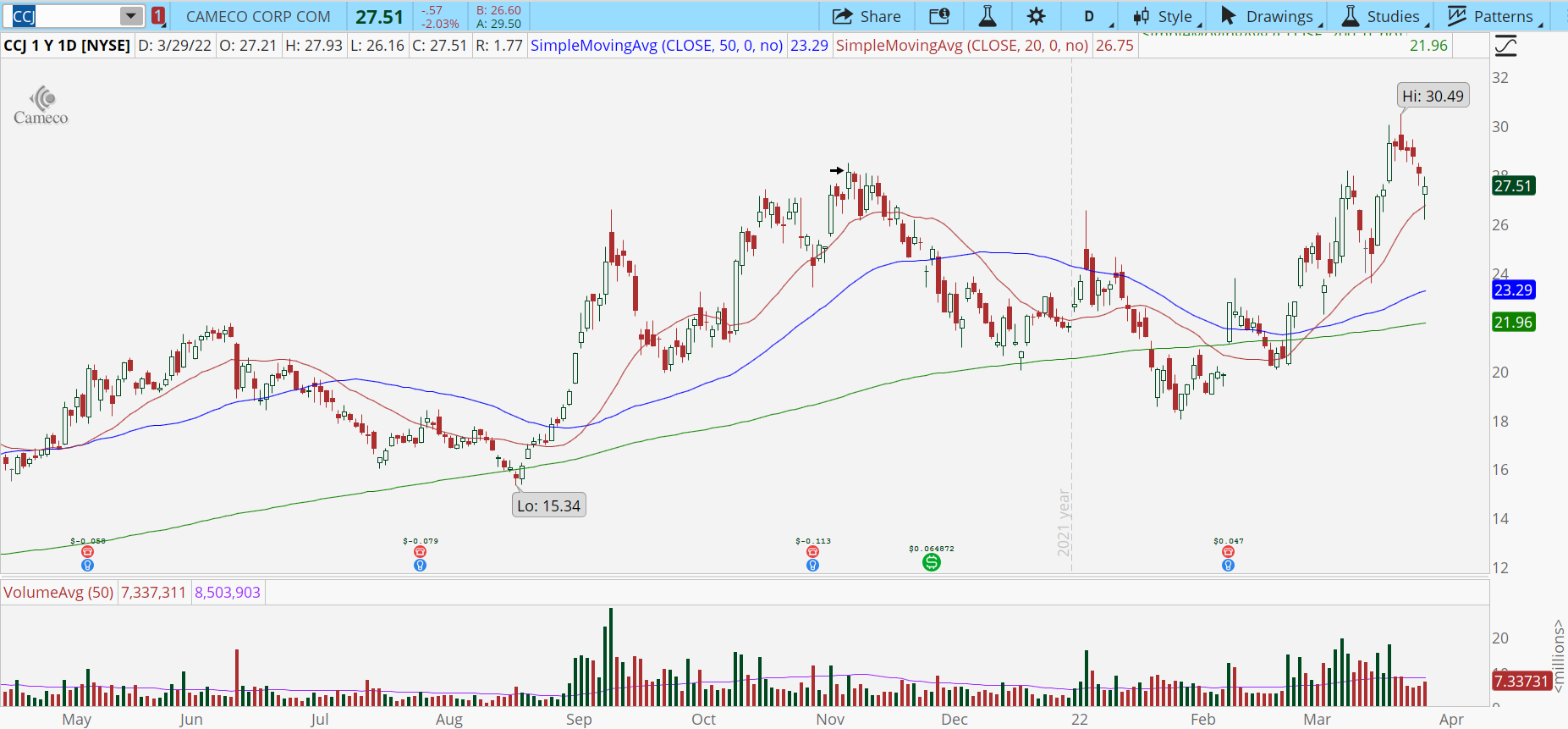The image size is (1568, 729).
Task: Click the Apr label on time axis
Action: coord(1451,719)
